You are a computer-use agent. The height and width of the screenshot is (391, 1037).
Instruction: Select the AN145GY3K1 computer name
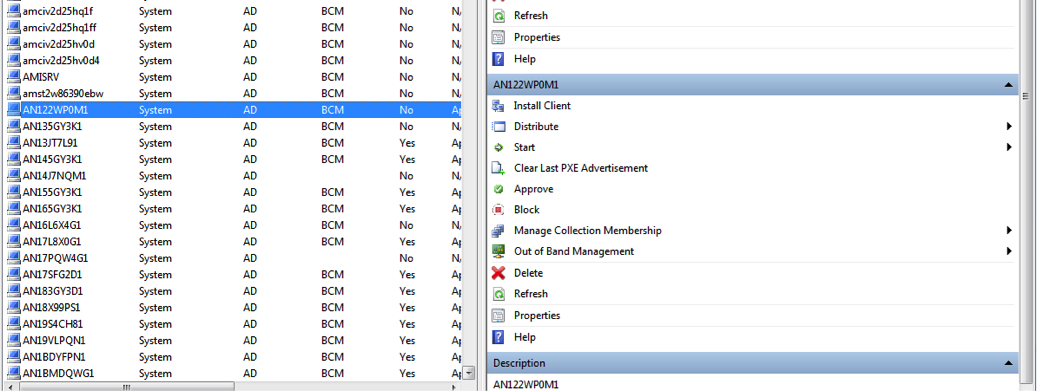[52, 159]
